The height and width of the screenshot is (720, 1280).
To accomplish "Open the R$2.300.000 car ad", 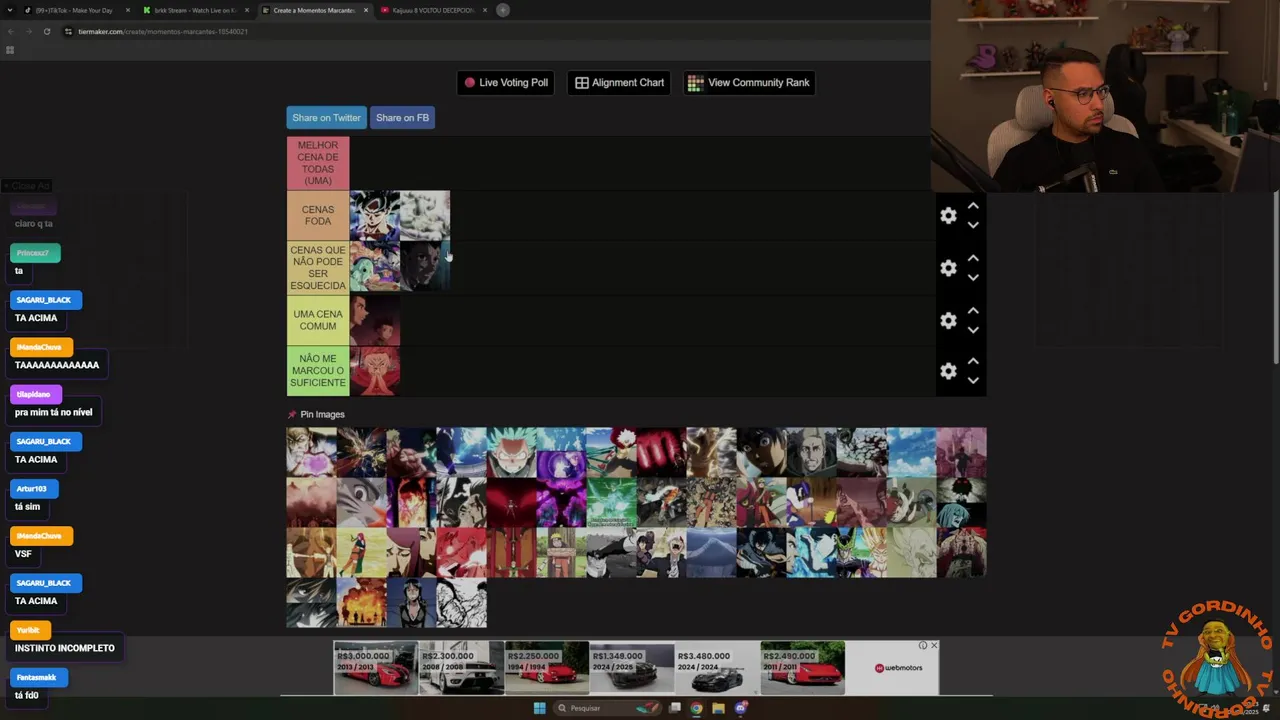I will pyautogui.click(x=461, y=668).
